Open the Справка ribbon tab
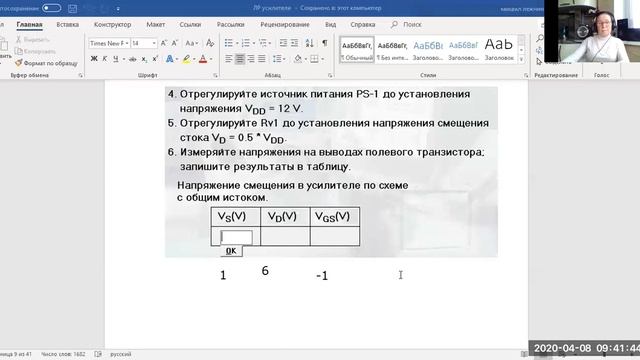Viewport: 640px width, 360px height. [362, 24]
